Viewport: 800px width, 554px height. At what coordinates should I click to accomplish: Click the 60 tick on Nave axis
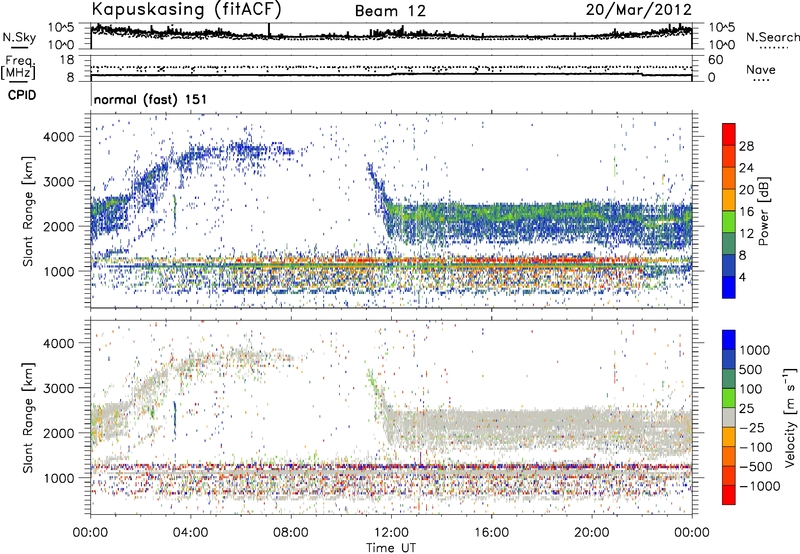click(715, 60)
